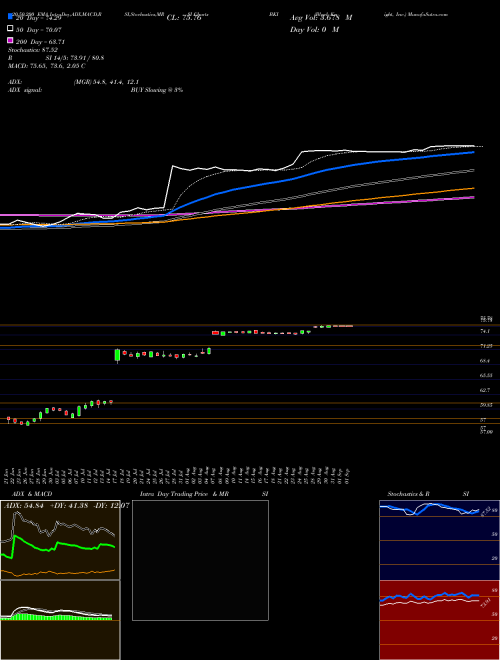Screen dimensions: 500x660
Task: Select the '50 Day = 70.07' label
Action: [39, 30]
